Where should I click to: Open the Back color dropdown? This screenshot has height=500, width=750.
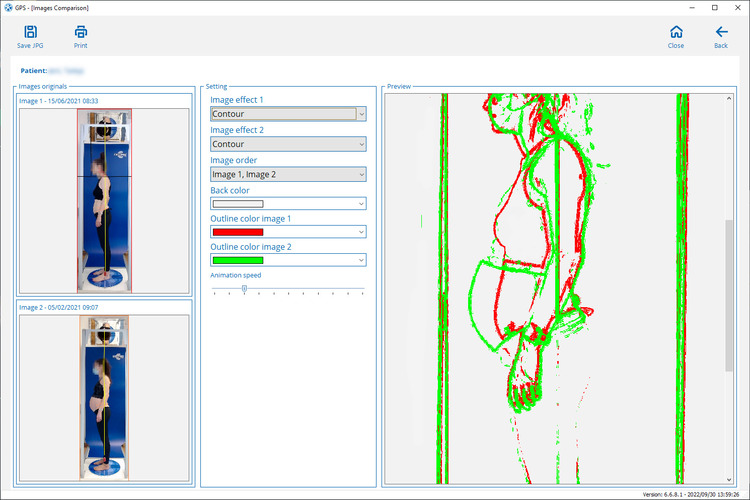pyautogui.click(x=288, y=204)
